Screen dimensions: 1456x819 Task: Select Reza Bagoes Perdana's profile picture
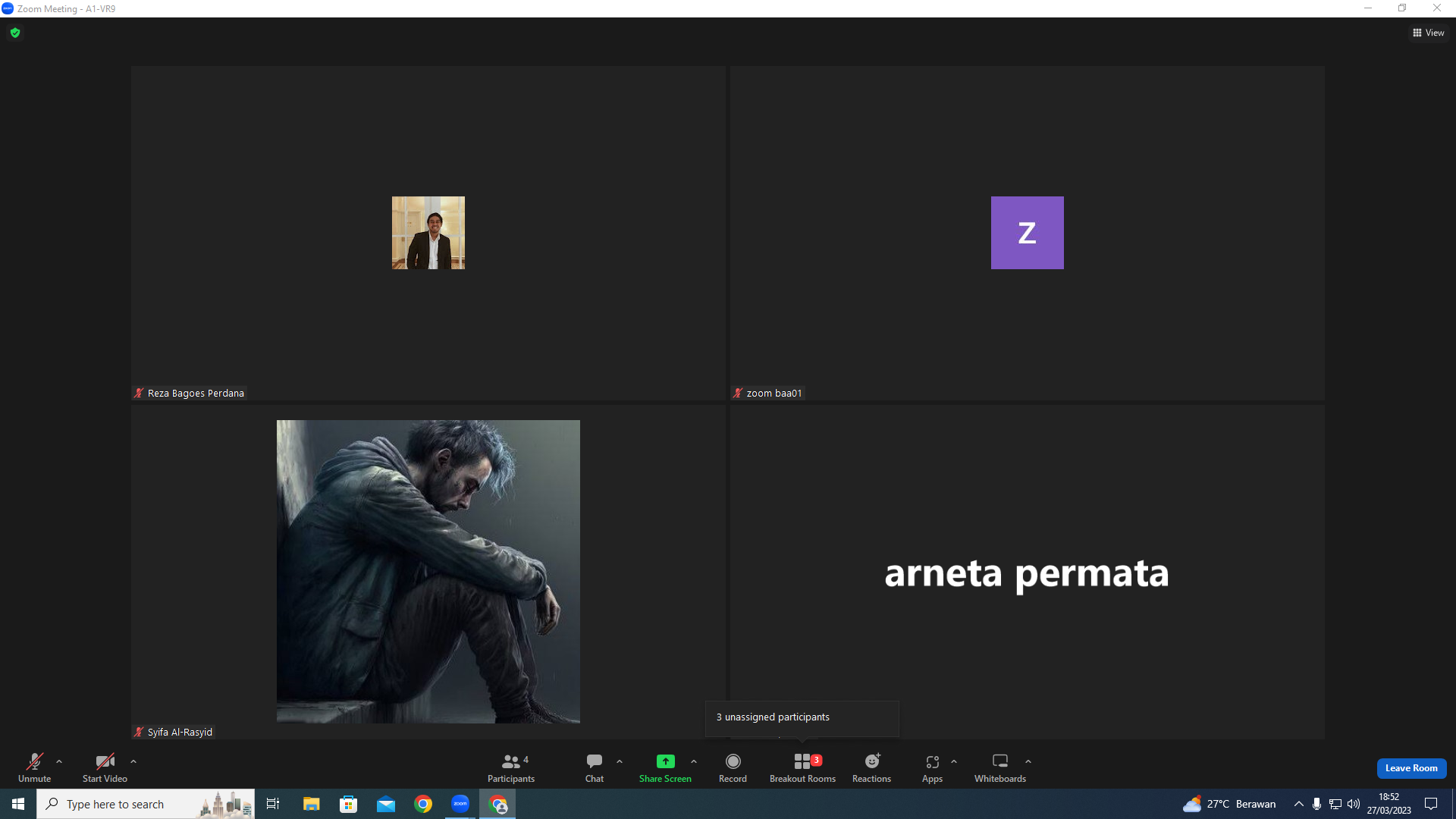(x=428, y=233)
